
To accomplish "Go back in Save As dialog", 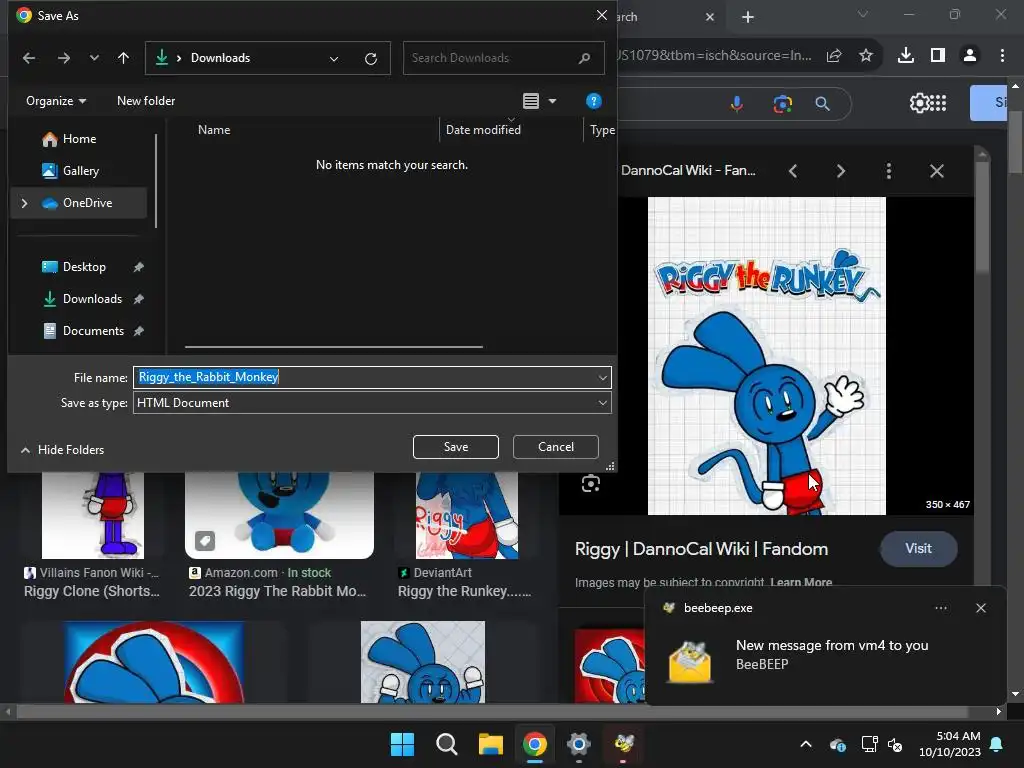I will coord(29,58).
